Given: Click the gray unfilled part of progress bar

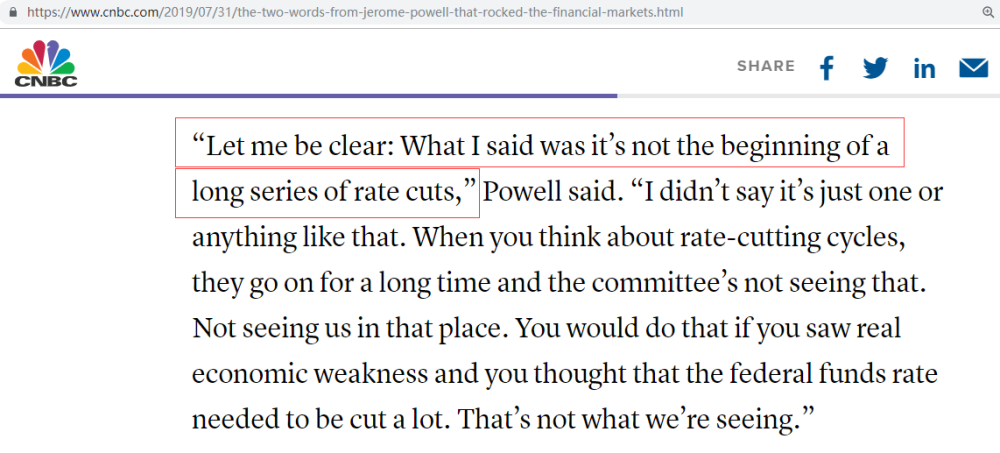Looking at the screenshot, I should [x=809, y=96].
